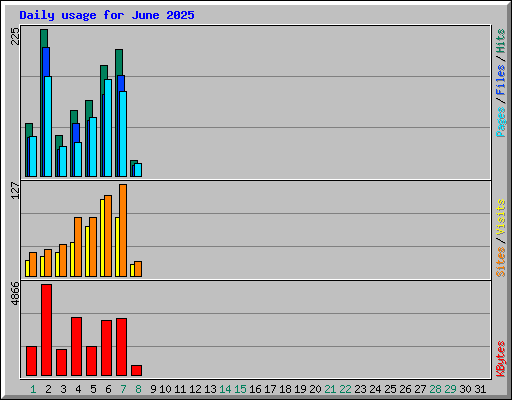Click the red KBytes bar for day 1
This screenshot has height=400, width=512.
pos(32,361)
